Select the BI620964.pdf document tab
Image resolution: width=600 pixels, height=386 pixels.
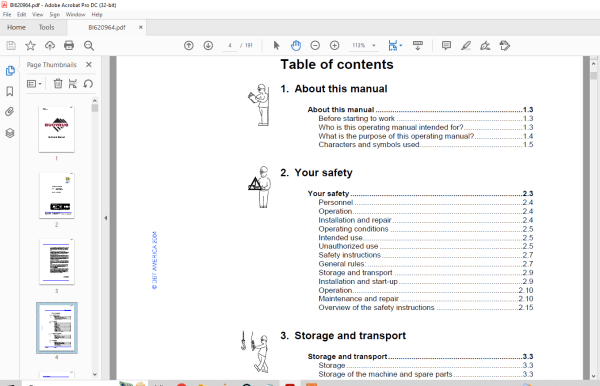pyautogui.click(x=107, y=28)
